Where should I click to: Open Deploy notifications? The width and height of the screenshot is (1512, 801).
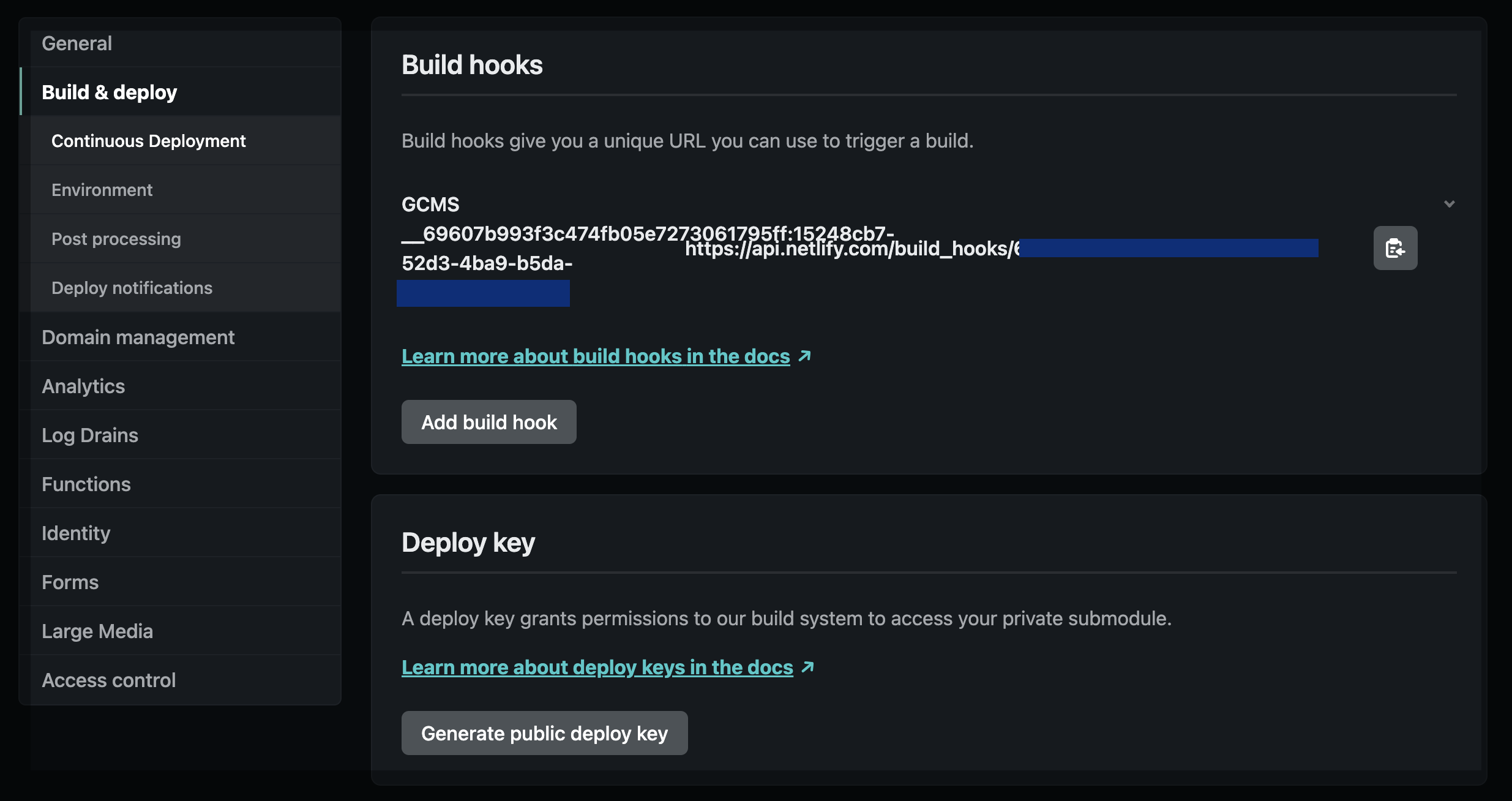pos(132,287)
